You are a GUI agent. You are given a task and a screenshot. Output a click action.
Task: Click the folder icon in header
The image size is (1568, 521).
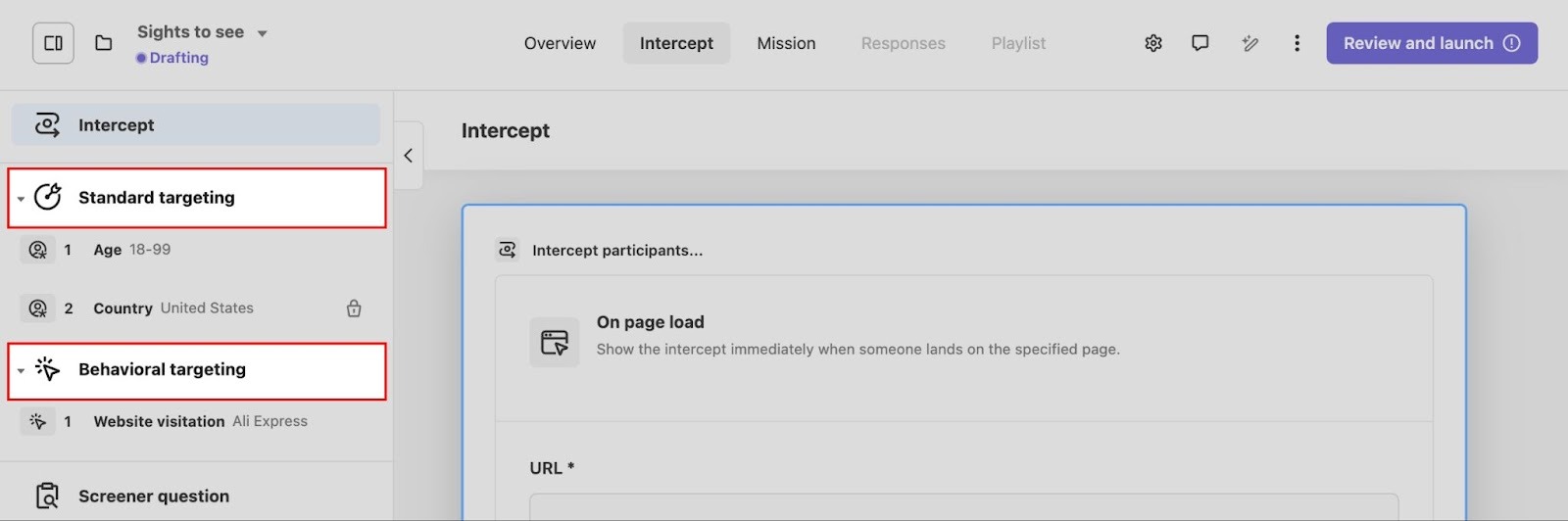[x=103, y=43]
